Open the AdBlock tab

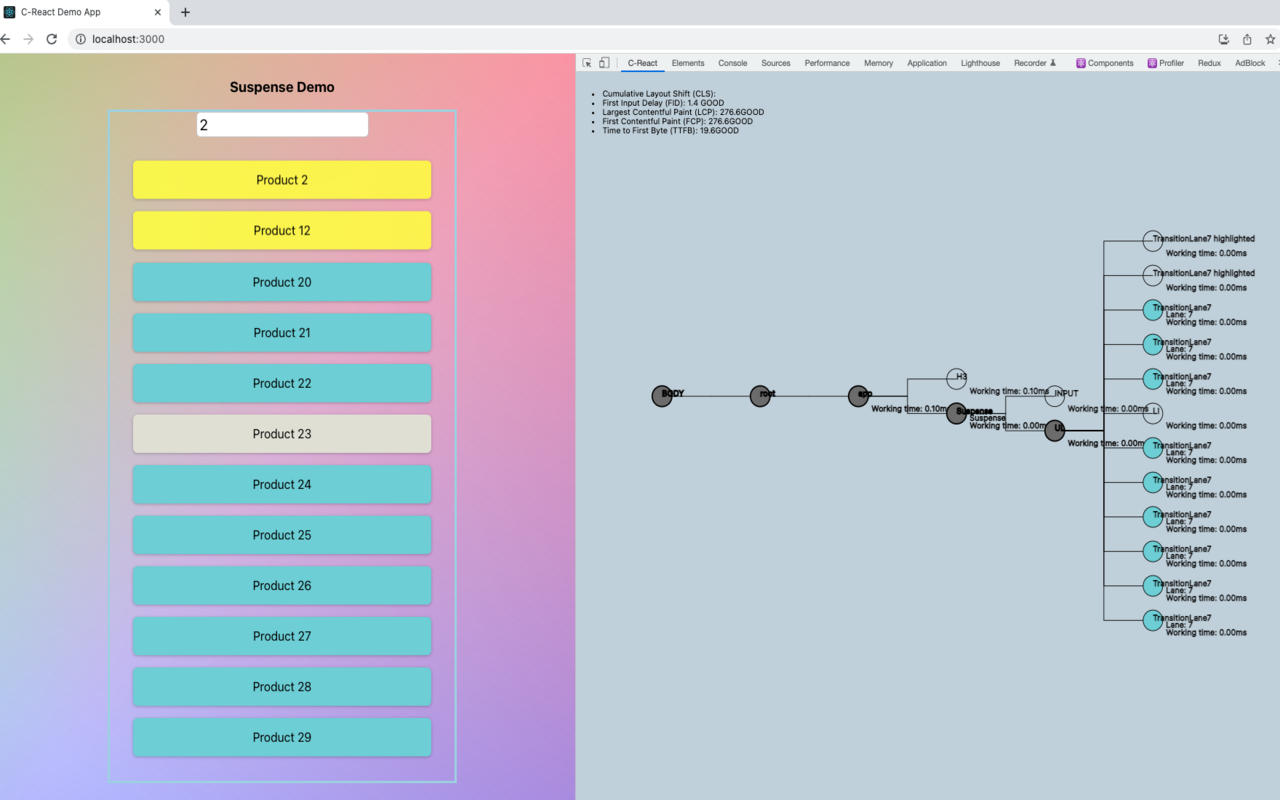1250,63
